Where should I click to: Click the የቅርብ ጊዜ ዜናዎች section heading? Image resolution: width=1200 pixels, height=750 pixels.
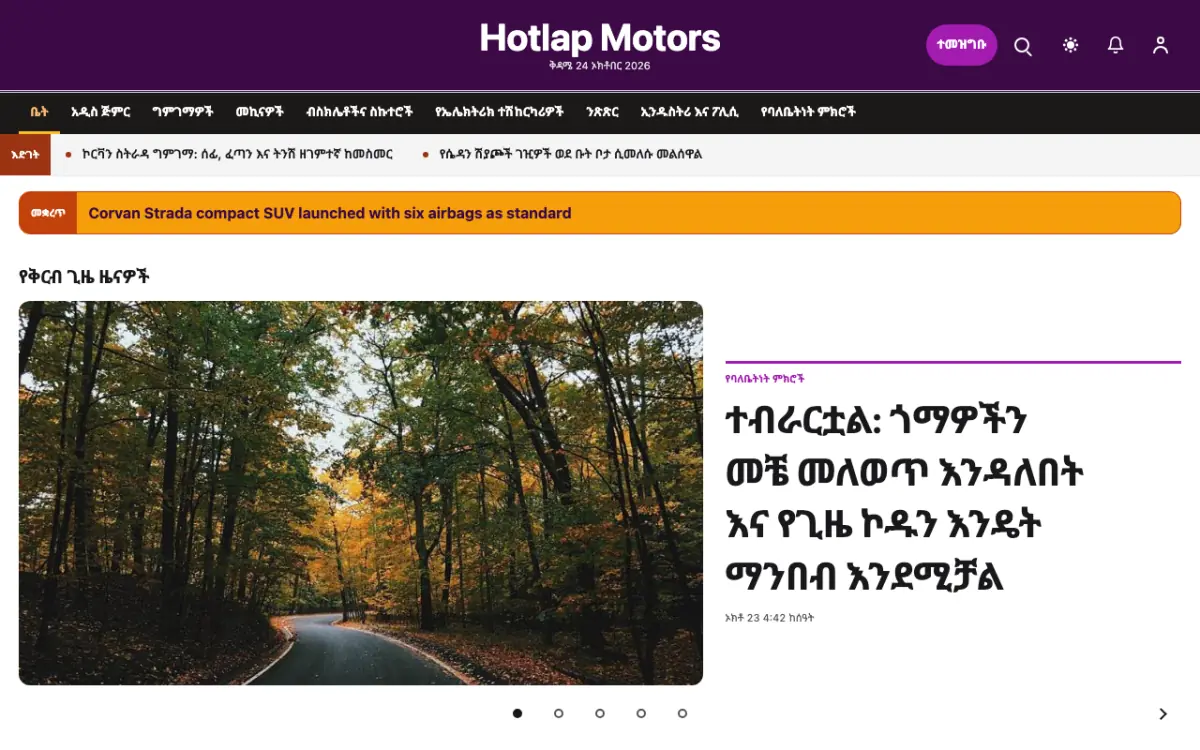click(84, 276)
